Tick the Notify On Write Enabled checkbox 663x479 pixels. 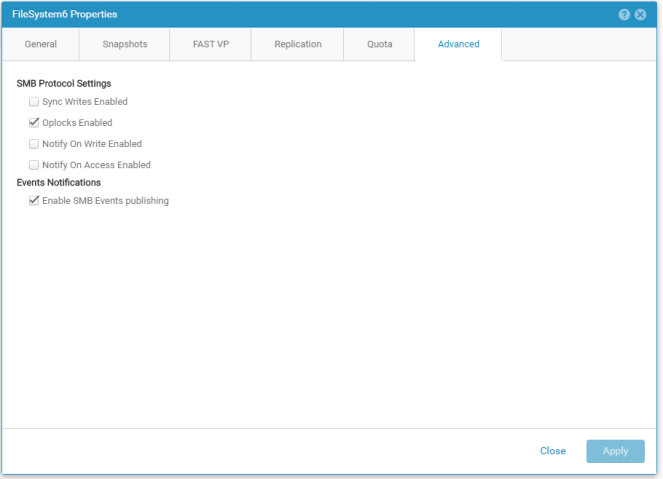click(34, 144)
